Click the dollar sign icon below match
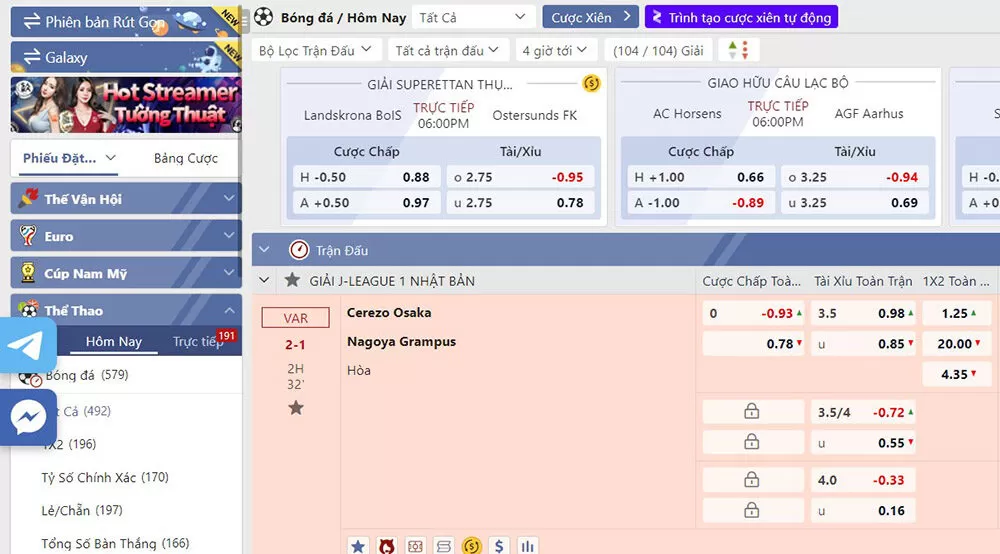The width and height of the screenshot is (1000, 554). tap(499, 546)
